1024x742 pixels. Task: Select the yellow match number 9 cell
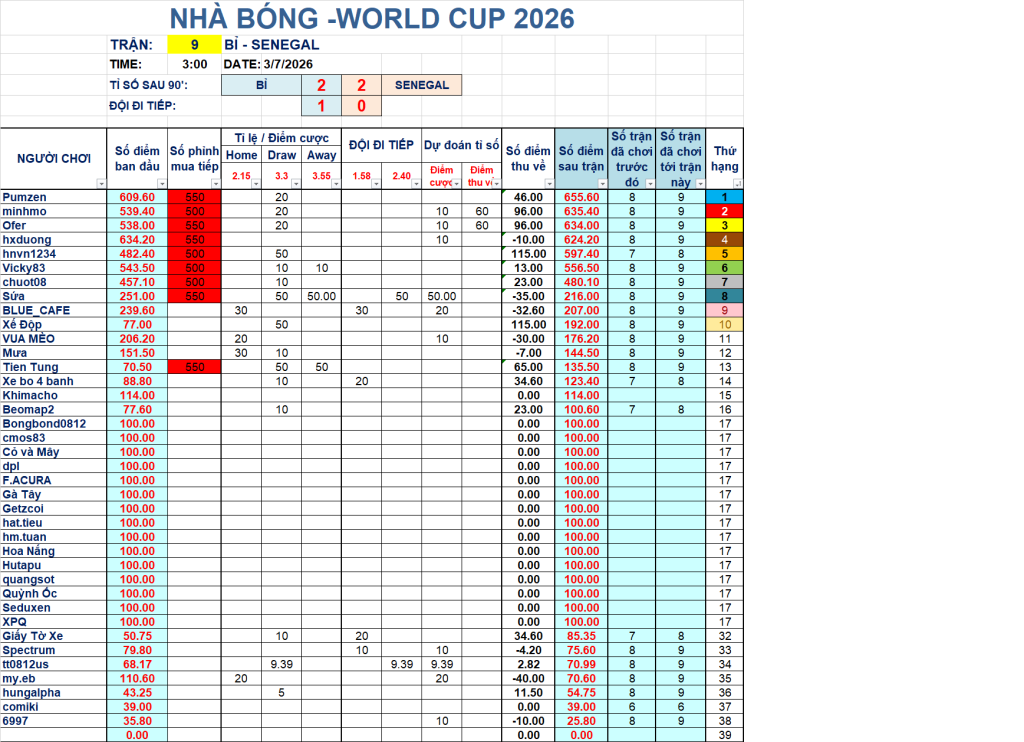[x=195, y=44]
